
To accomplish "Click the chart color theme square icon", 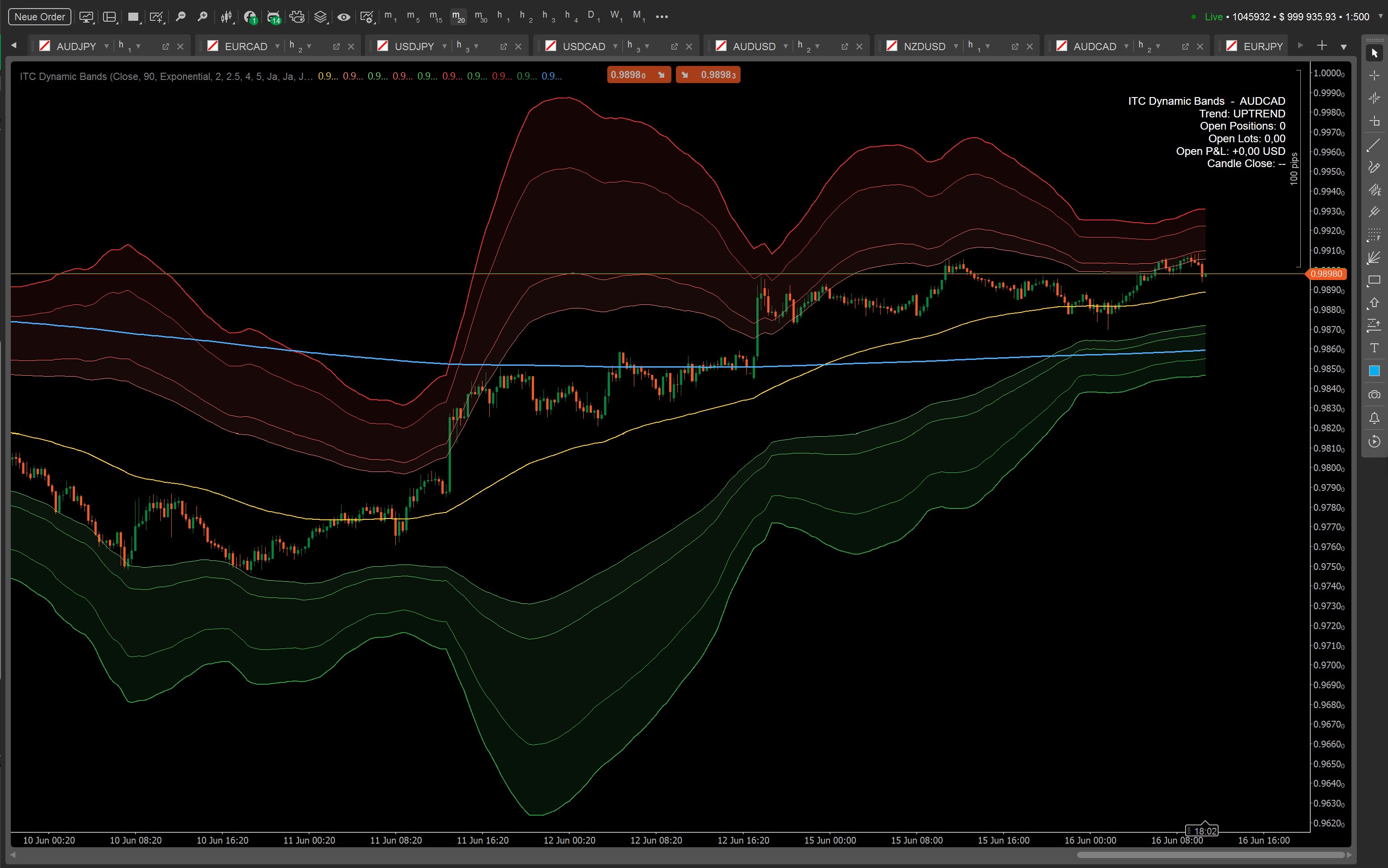I will [x=134, y=17].
